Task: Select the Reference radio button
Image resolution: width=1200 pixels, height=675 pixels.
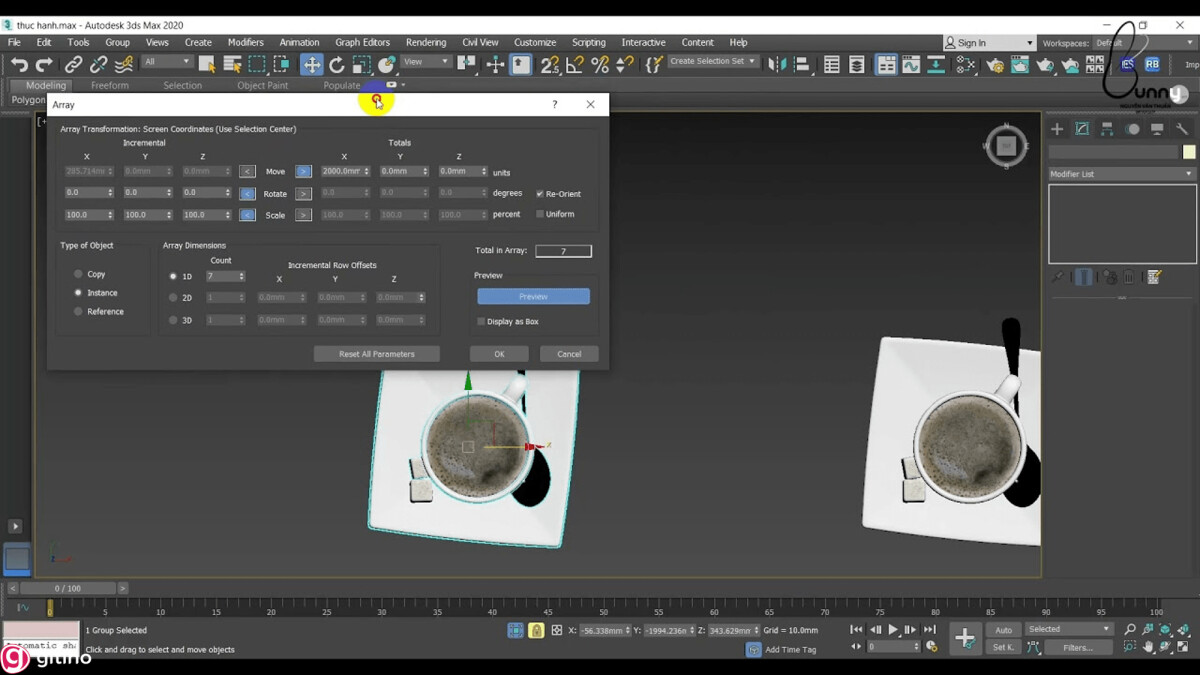Action: [x=78, y=311]
